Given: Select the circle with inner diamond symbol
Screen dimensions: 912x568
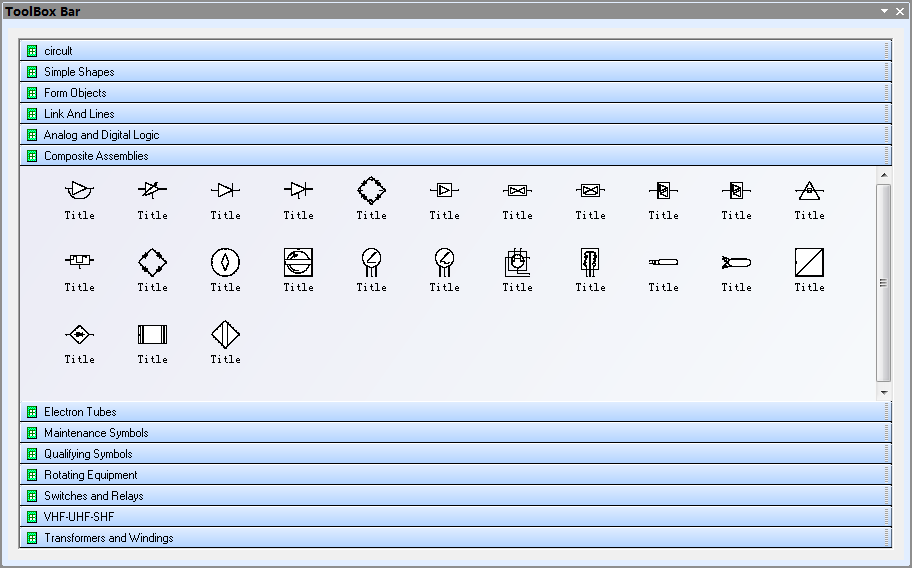Looking at the screenshot, I should 225,262.
